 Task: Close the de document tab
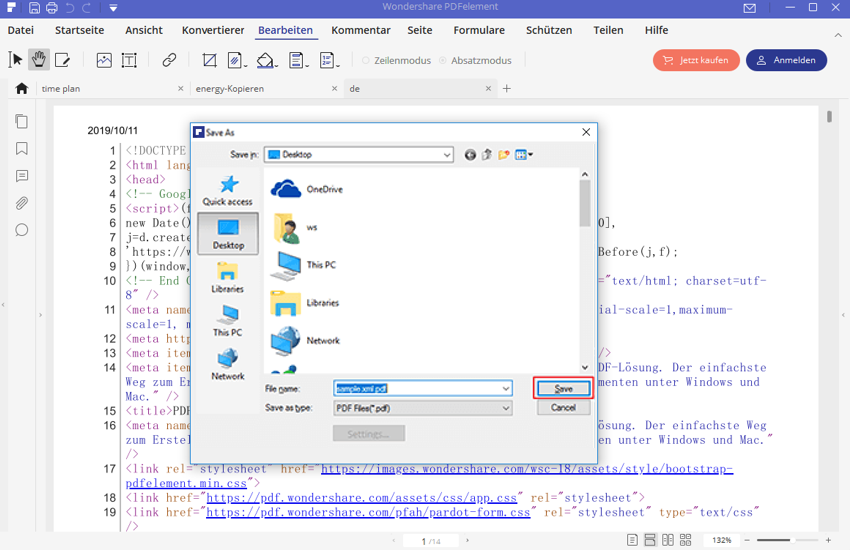pos(488,88)
